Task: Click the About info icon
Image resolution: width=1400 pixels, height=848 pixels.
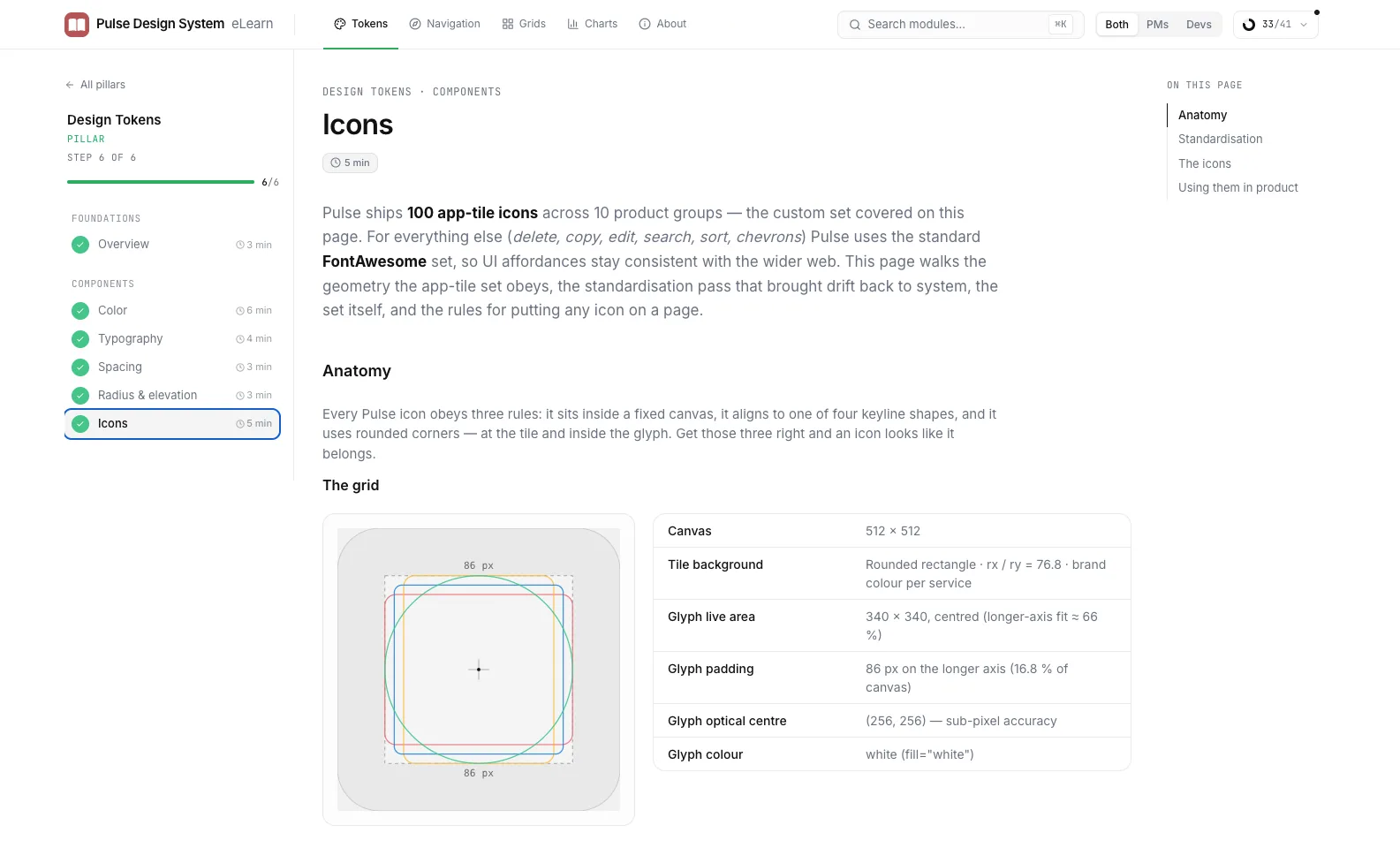Action: pos(645,24)
